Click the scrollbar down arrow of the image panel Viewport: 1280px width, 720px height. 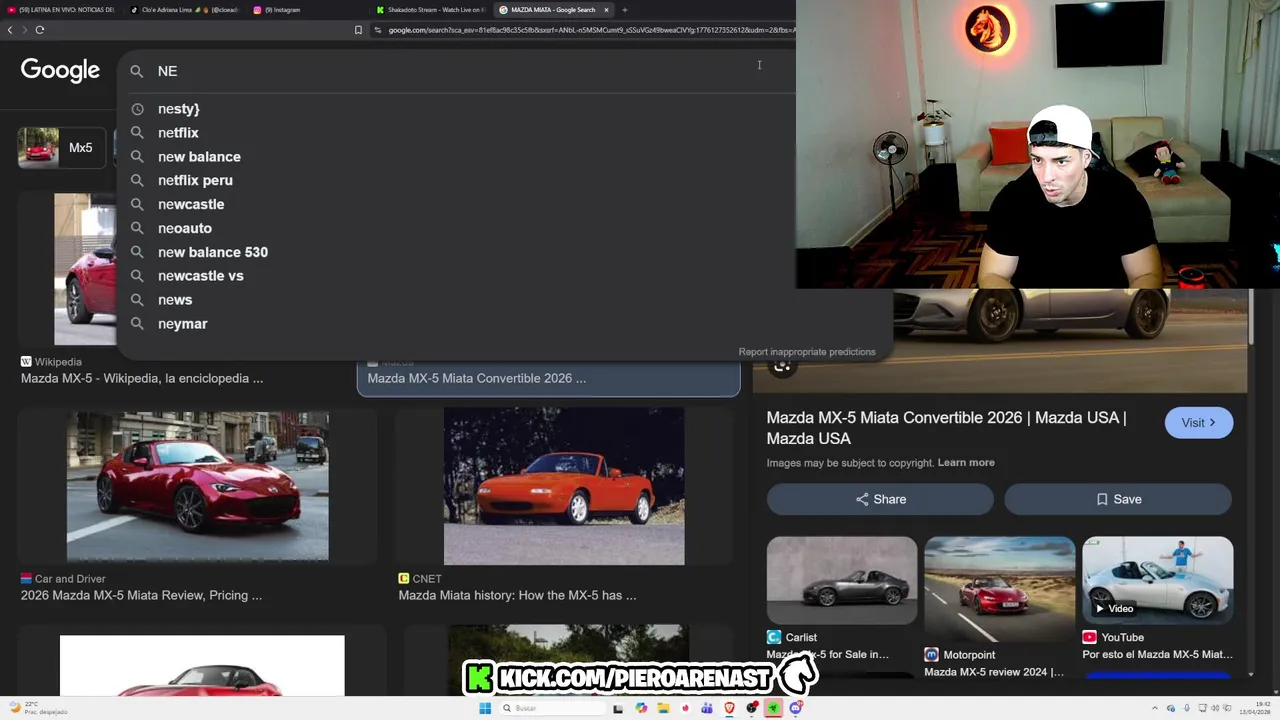click(1250, 675)
